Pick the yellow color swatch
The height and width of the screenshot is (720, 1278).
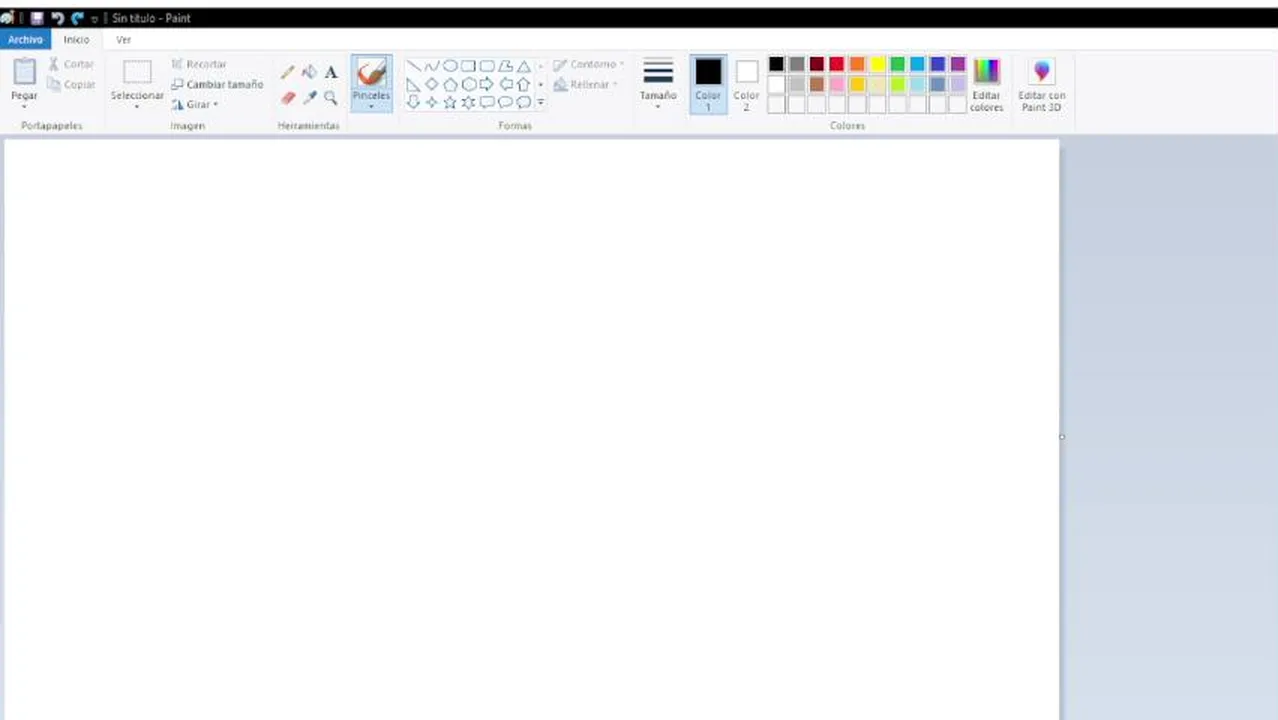coord(877,64)
